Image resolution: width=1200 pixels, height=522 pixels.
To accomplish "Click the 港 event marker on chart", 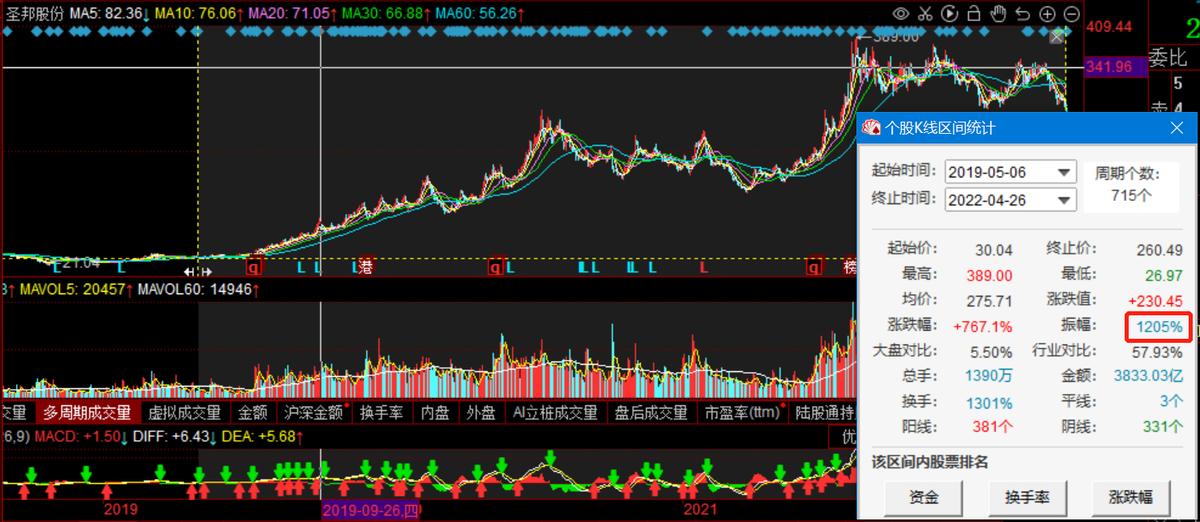I will coord(366,268).
